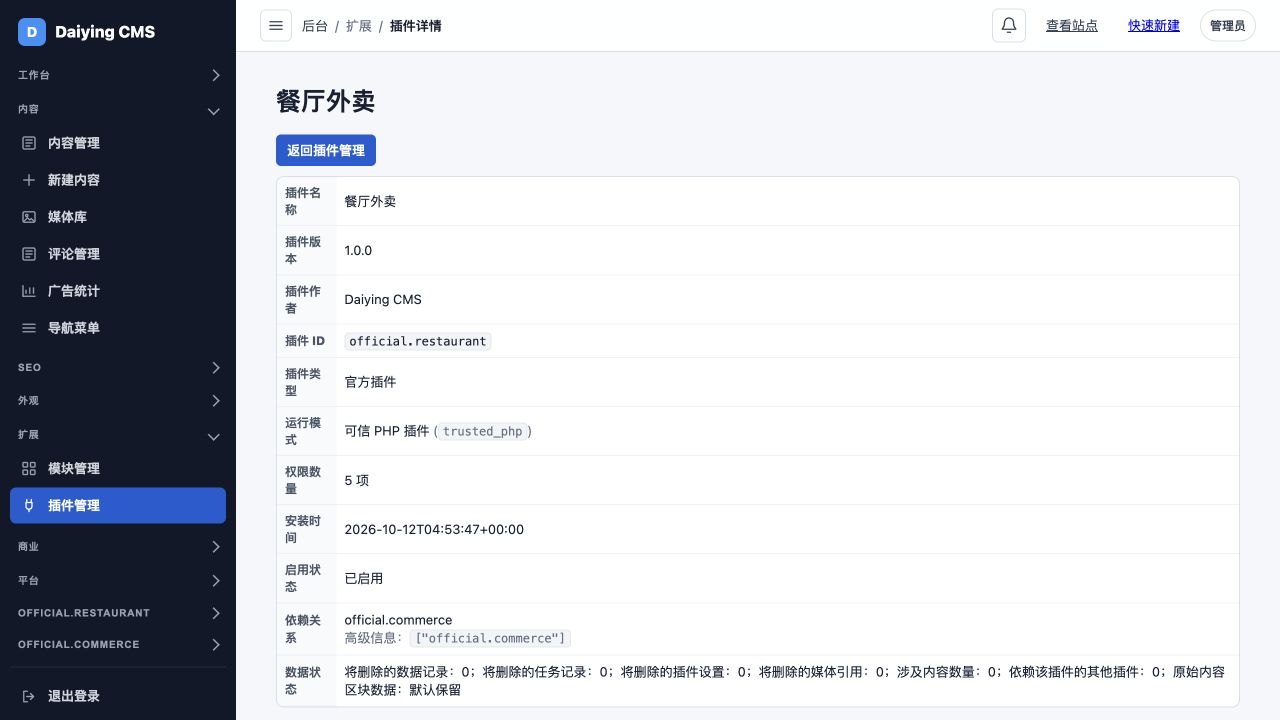Click the 评论管理 sidebar icon
1280x720 pixels.
pyautogui.click(x=29, y=254)
